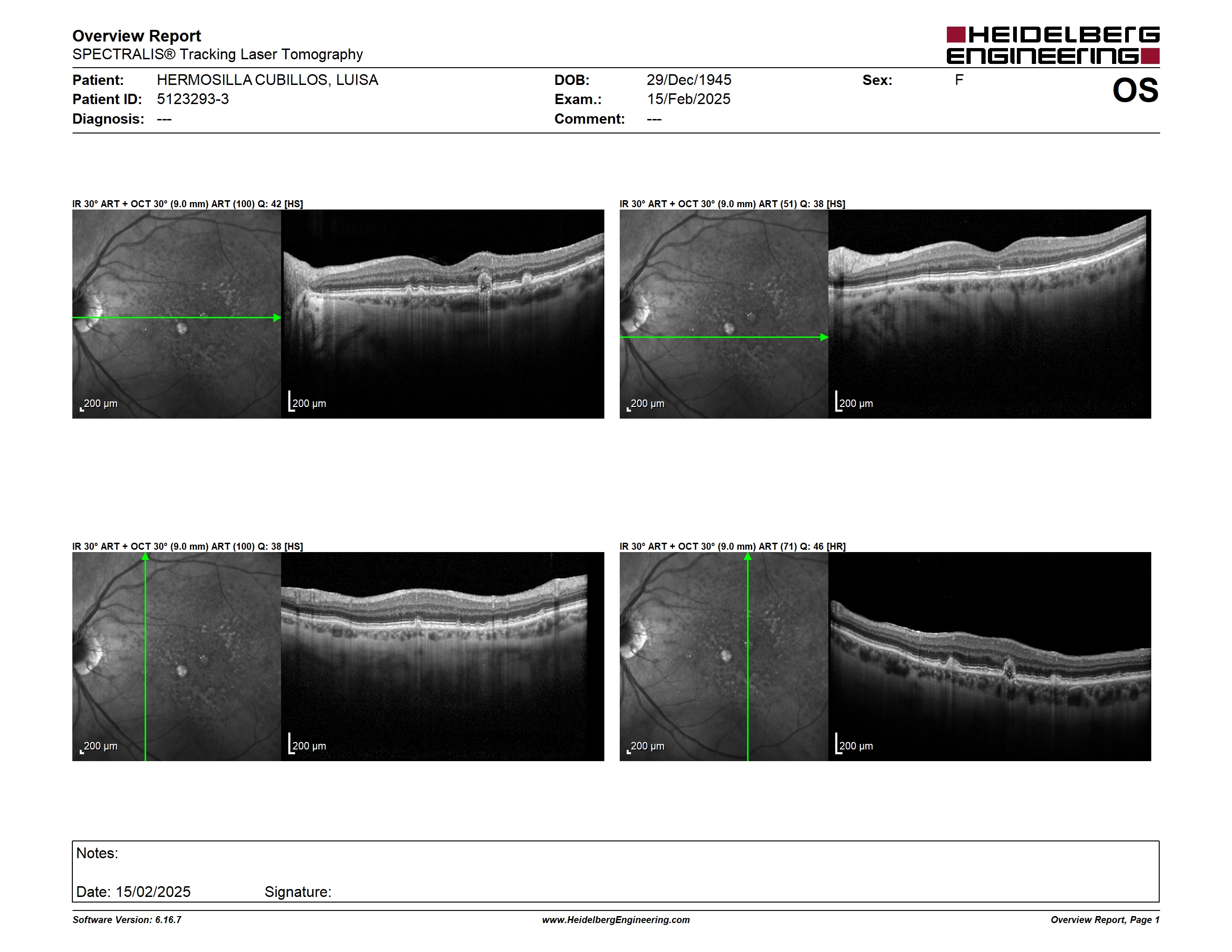Viewport: 1232px width, 952px height.
Task: Click patient name HERMOSILLA CUBILLOS, LUISA
Action: pyautogui.click(x=267, y=80)
